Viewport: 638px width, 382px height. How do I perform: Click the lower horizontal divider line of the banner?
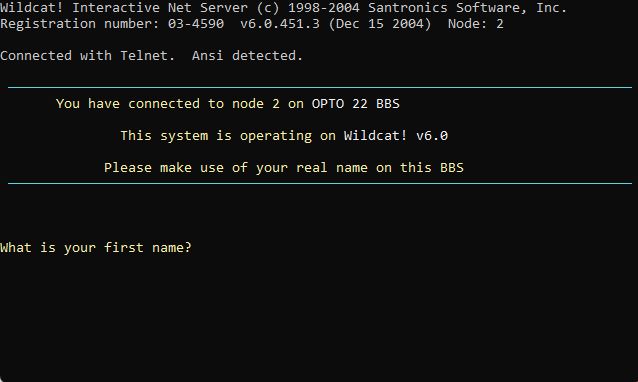tap(320, 183)
